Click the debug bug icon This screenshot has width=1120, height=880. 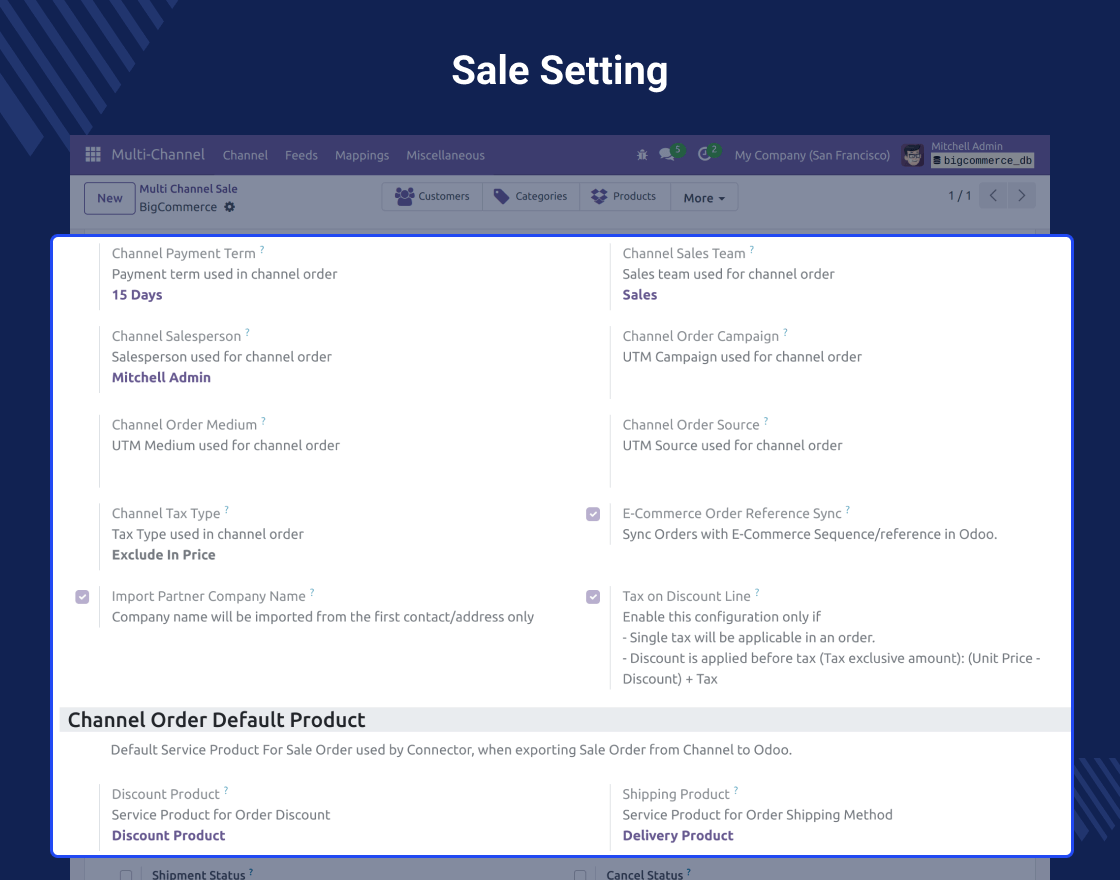(x=642, y=154)
